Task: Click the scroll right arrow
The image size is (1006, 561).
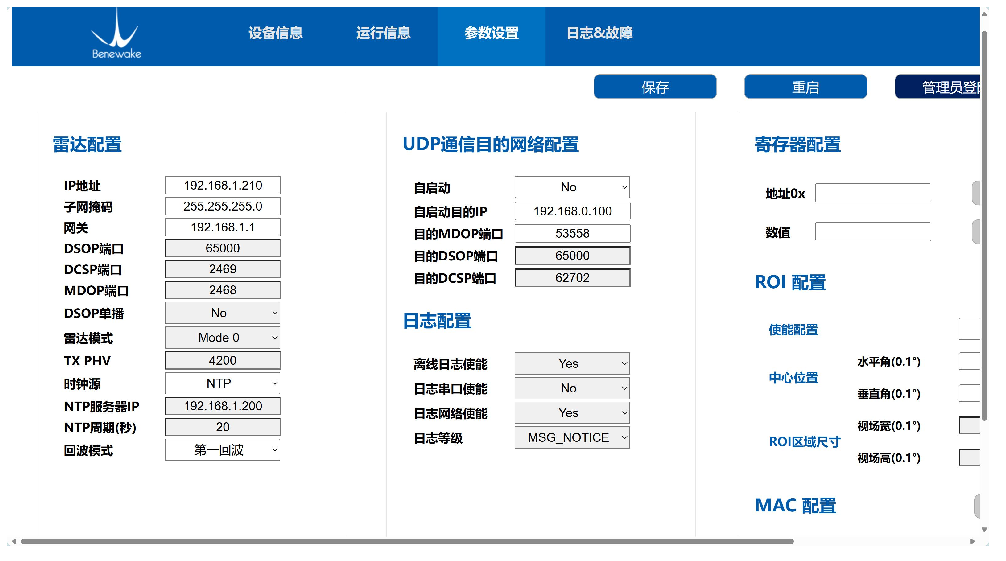Action: [972, 542]
